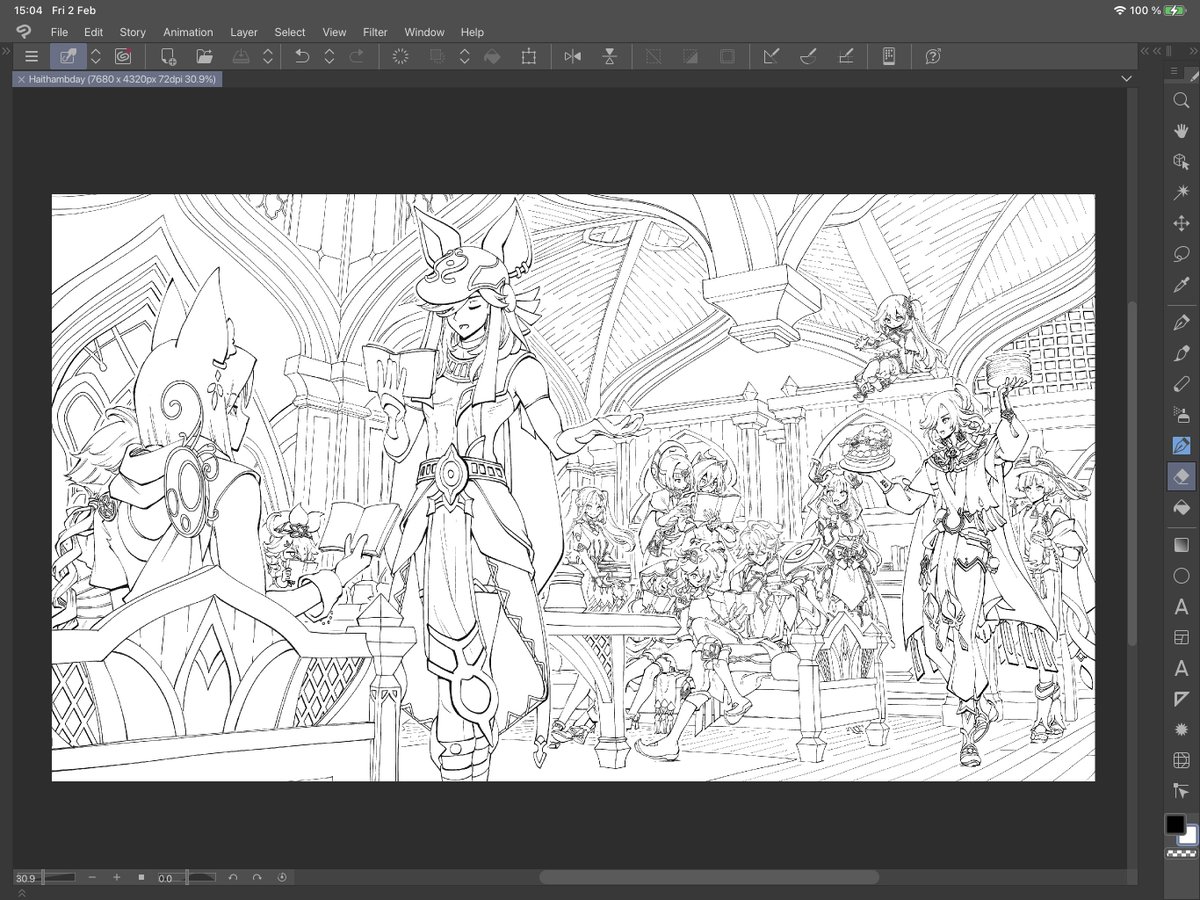Close the Haithamday canvas tab
Image resolution: width=1200 pixels, height=900 pixels.
[x=21, y=79]
